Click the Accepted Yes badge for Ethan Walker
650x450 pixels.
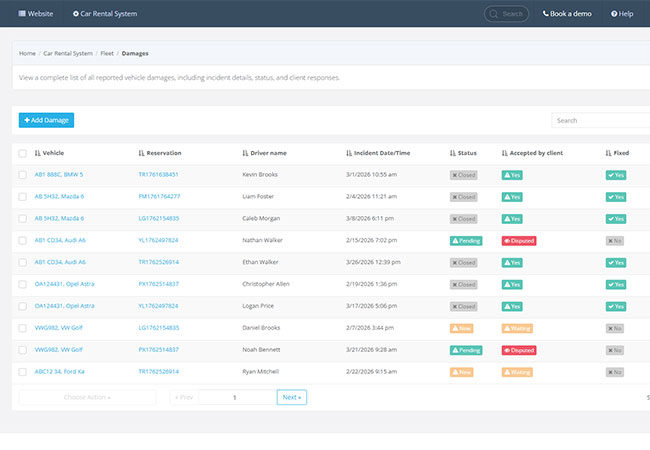tap(512, 263)
